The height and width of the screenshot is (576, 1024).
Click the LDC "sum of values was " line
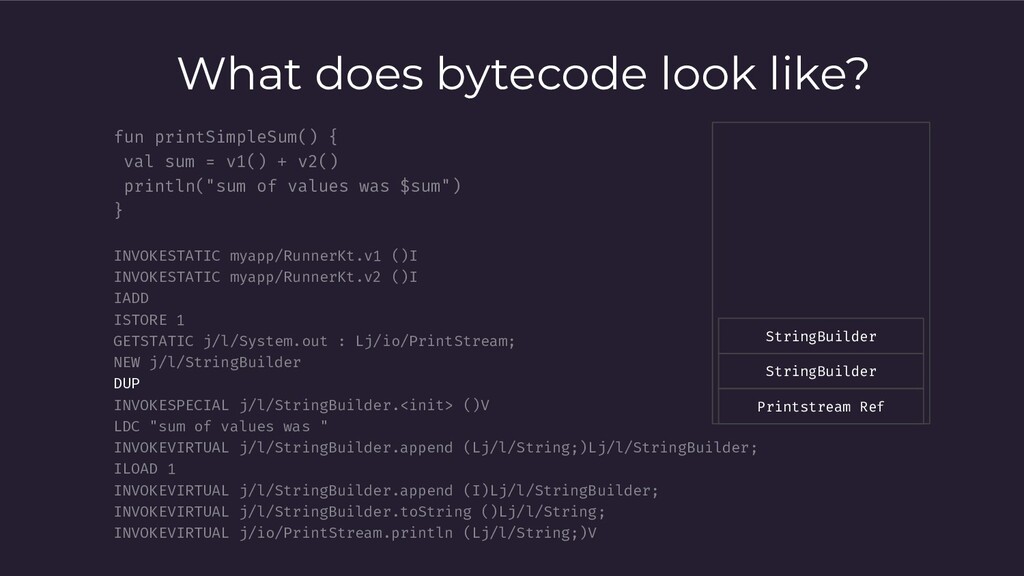221,426
